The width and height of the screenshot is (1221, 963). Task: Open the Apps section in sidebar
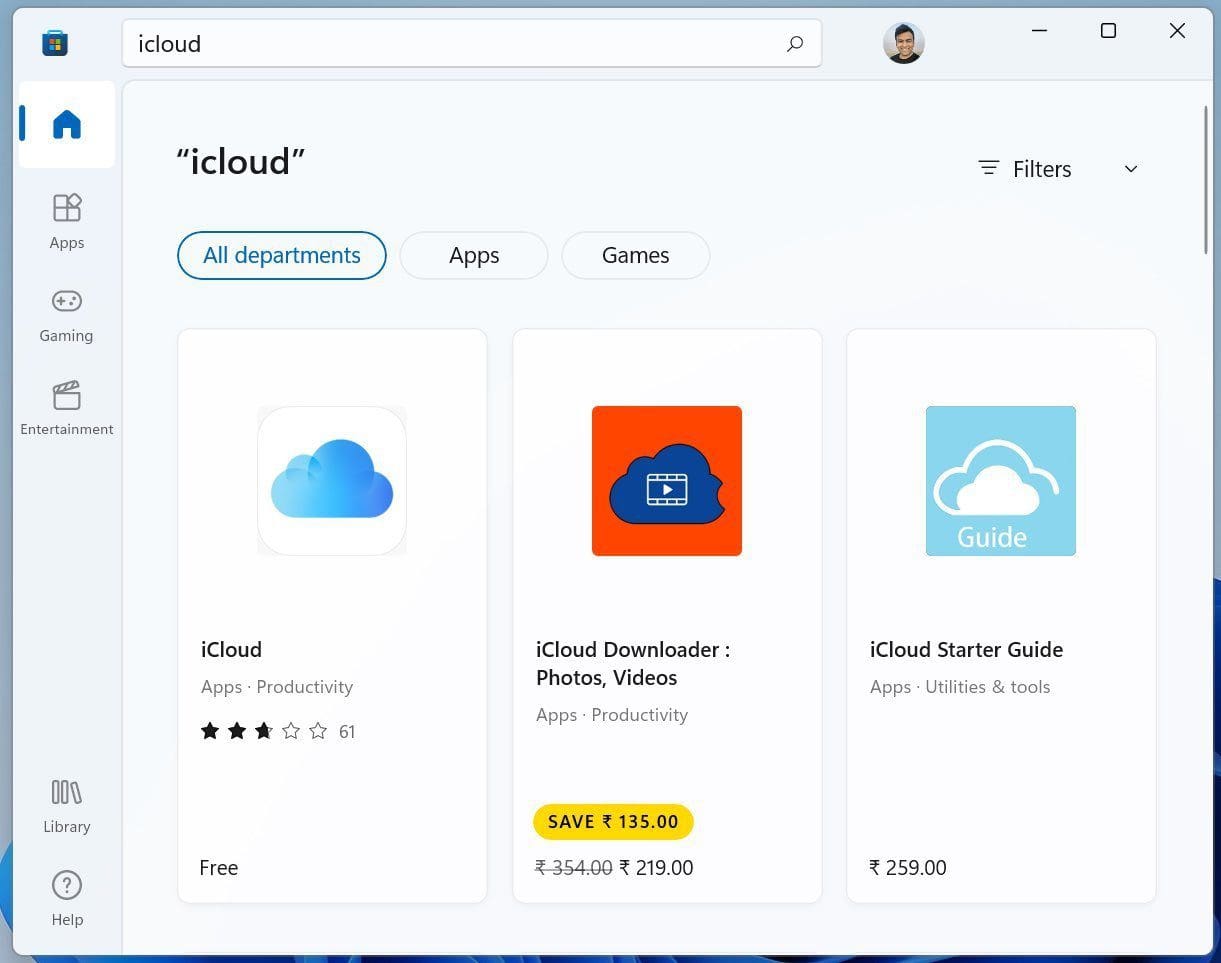click(67, 222)
